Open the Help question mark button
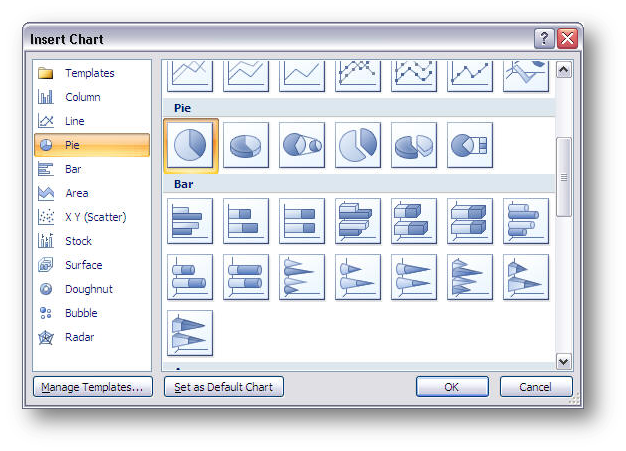 coord(545,39)
